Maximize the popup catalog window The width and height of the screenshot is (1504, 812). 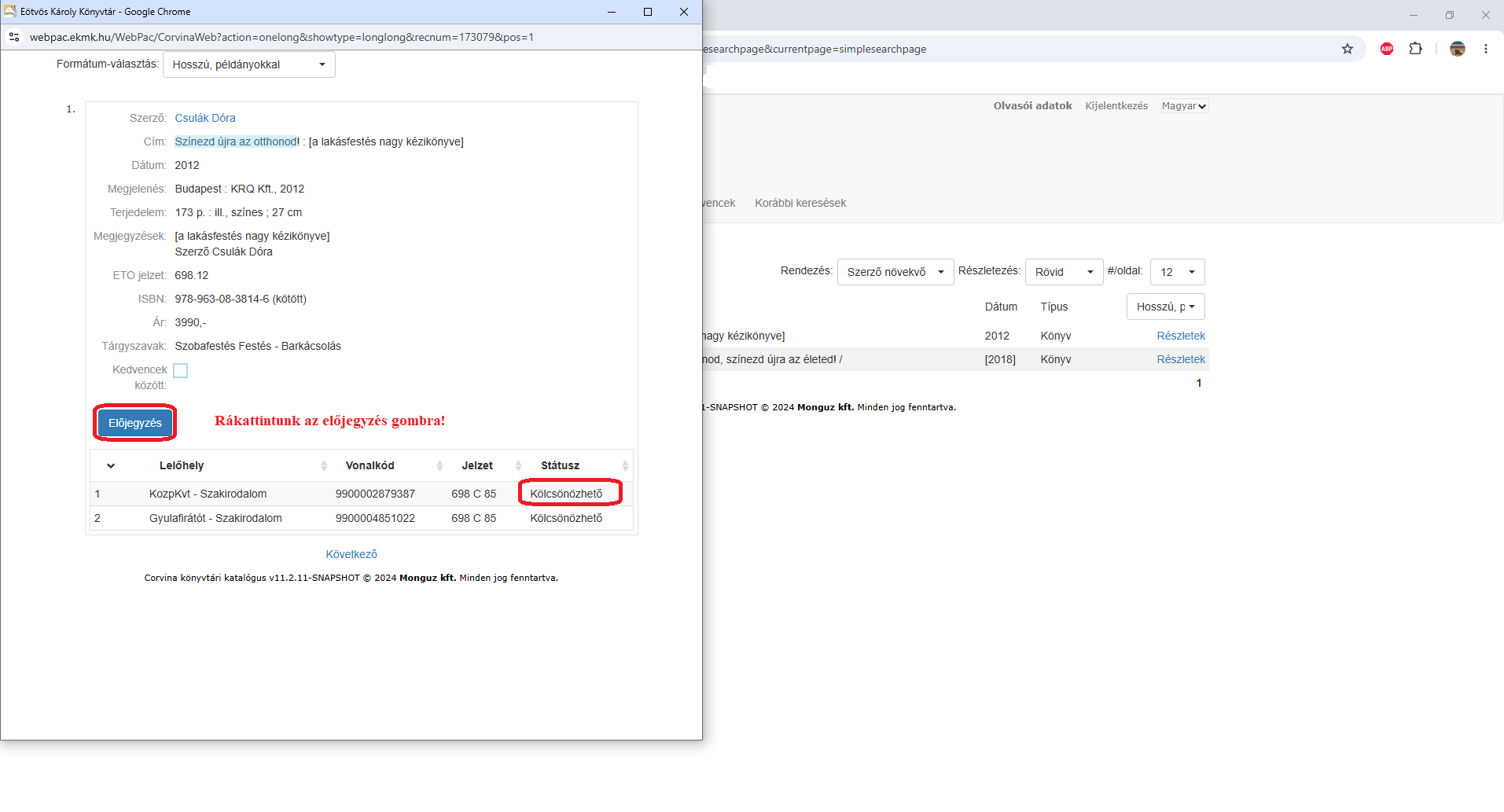(x=648, y=12)
